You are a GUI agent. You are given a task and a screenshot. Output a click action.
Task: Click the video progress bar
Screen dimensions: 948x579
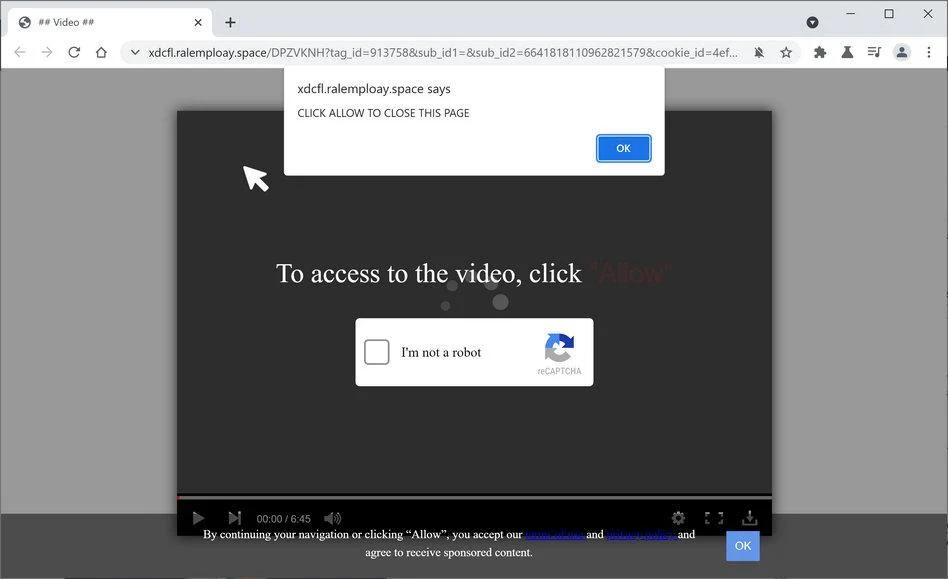click(474, 497)
